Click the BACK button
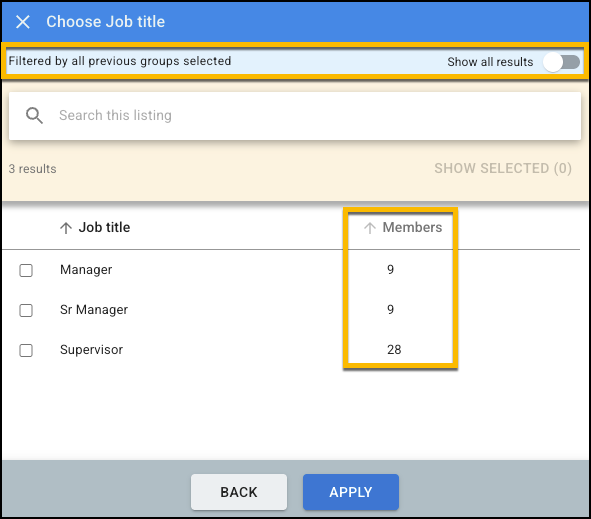Viewport: 591px width, 519px height. coord(239,492)
